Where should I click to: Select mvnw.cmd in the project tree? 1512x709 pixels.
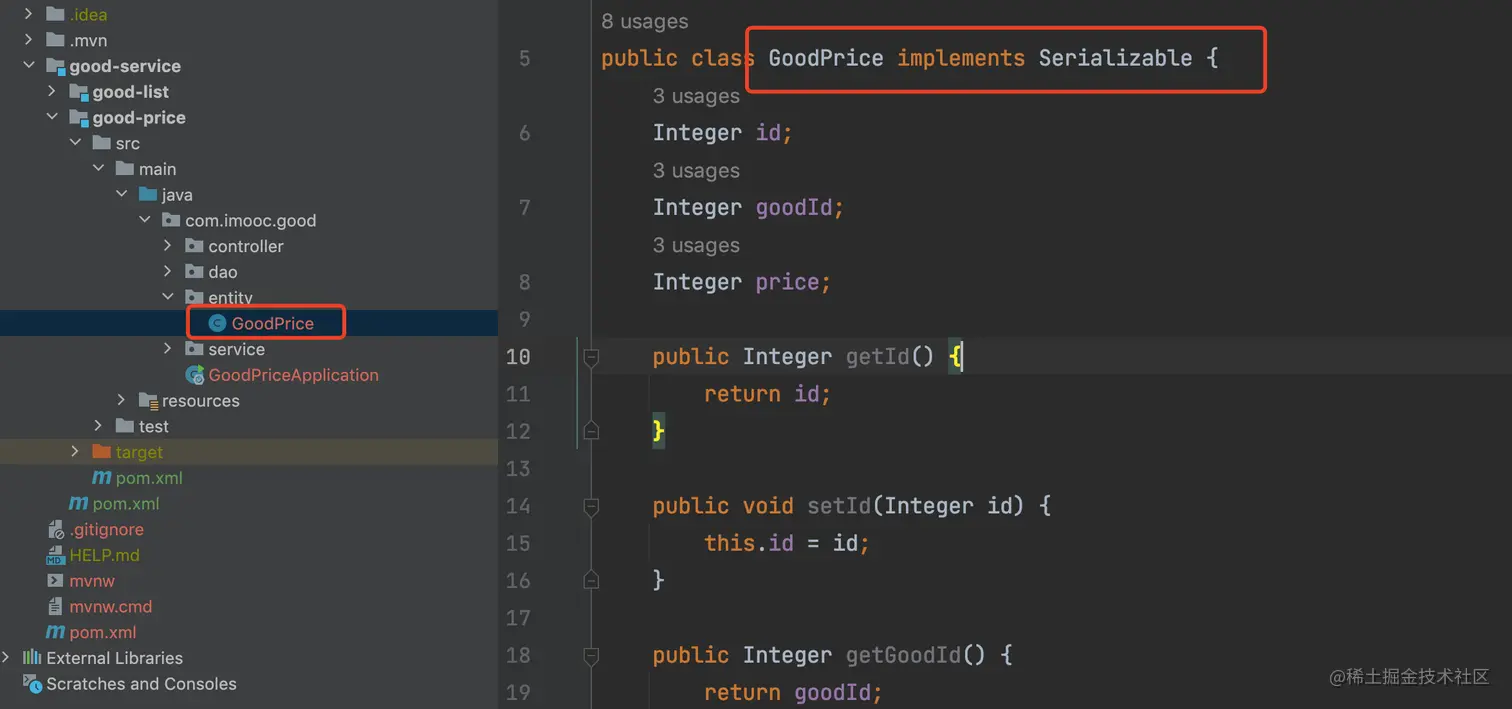click(110, 607)
